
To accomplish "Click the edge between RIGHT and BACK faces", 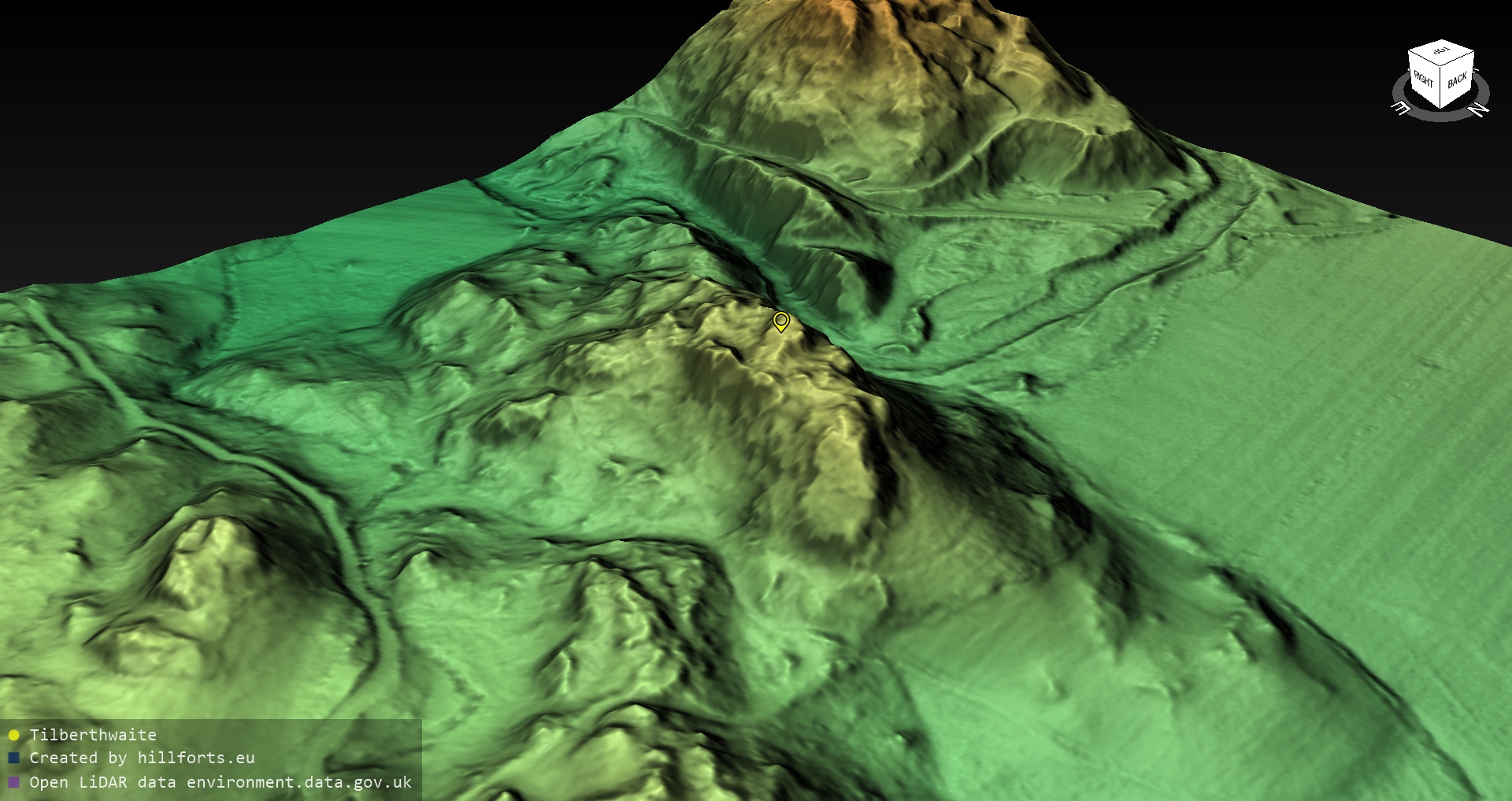I will (x=1441, y=88).
